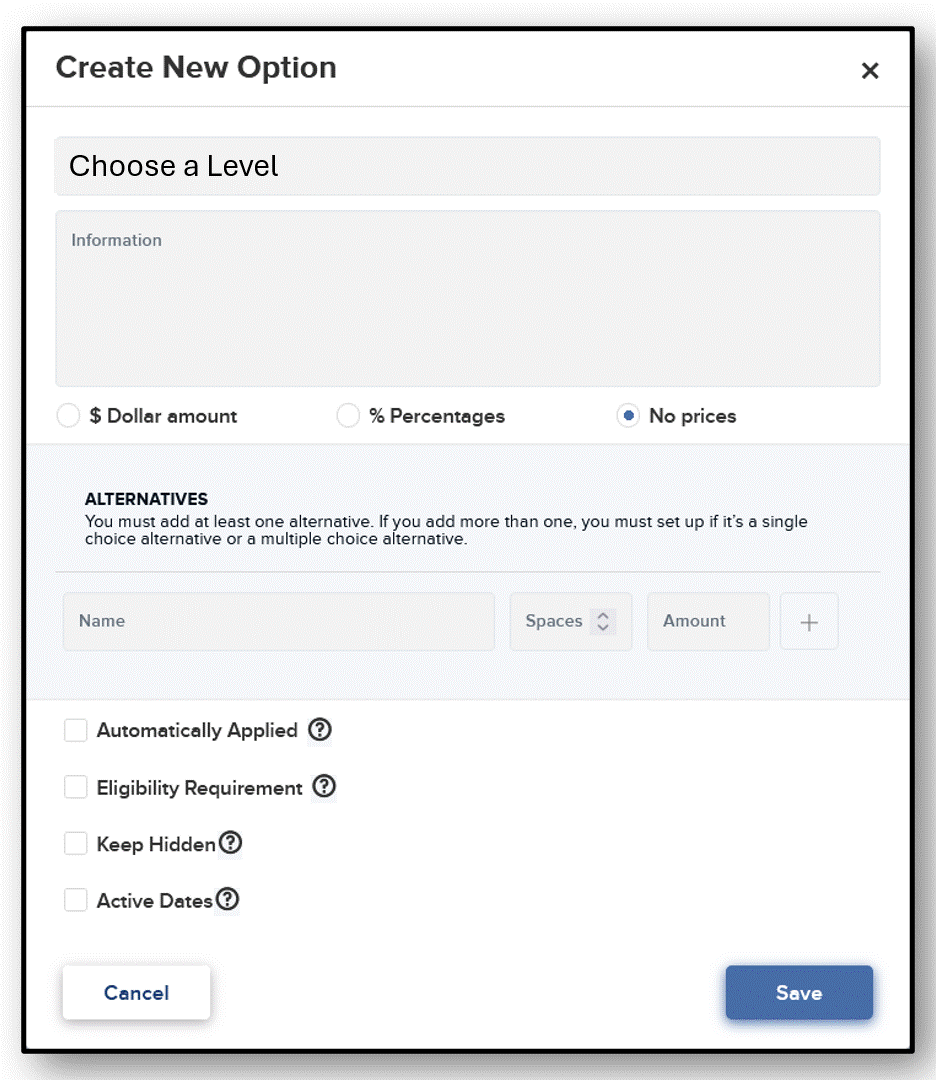Open help icon beside Automatically Applied

click(320, 729)
